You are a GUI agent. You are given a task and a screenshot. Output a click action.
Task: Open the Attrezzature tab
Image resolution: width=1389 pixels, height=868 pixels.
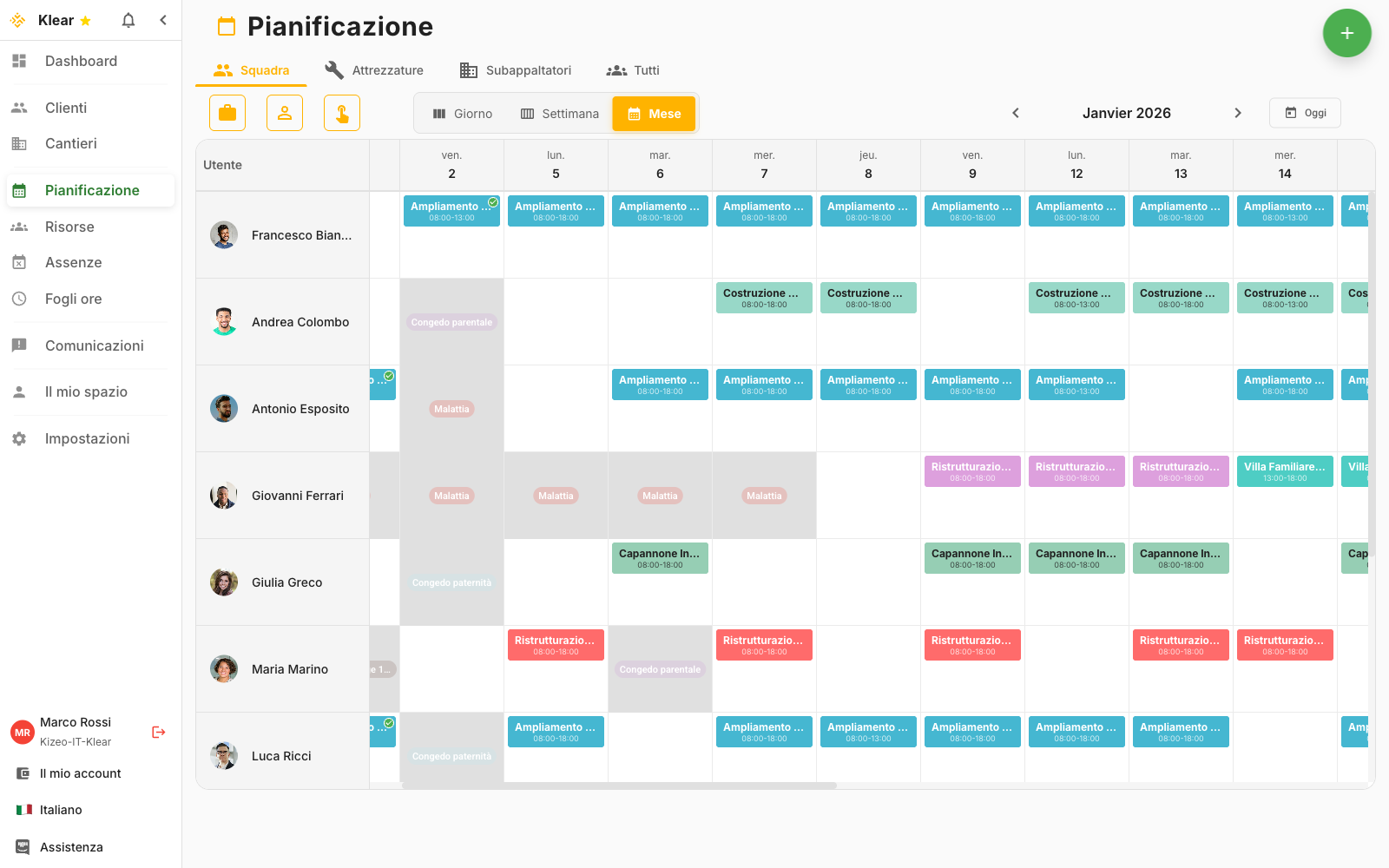(x=374, y=70)
